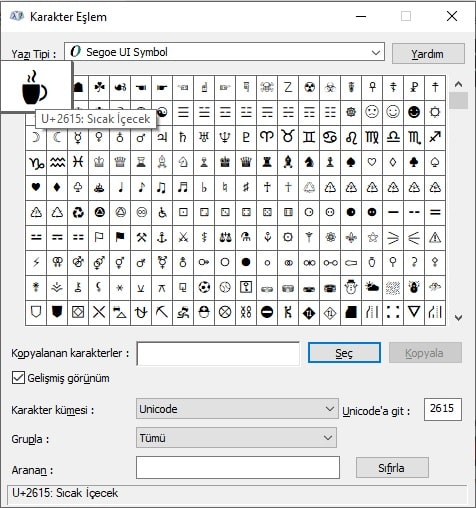Image resolution: width=476 pixels, height=508 pixels.
Task: Uncheck the Gelişmiş görünüm checkbox
Action: click(x=18, y=378)
